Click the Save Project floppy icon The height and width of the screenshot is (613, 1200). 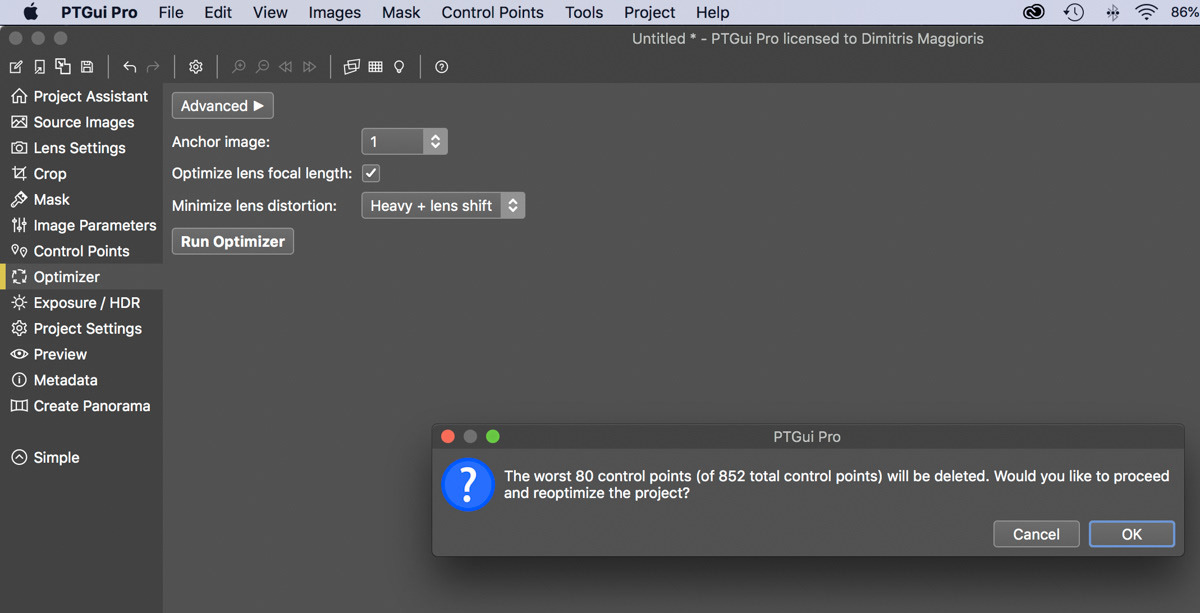87,67
